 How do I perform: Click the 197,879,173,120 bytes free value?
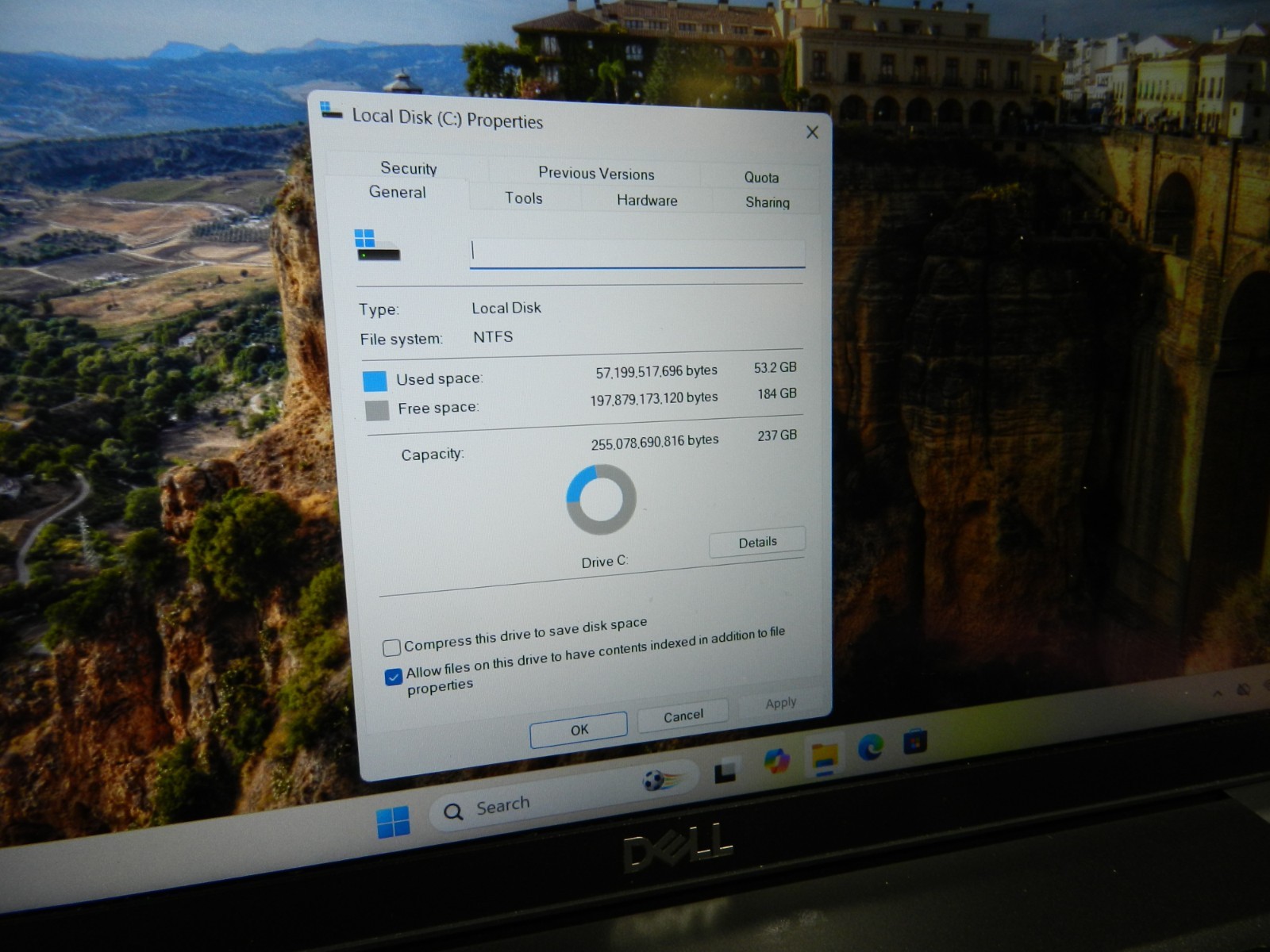click(x=654, y=398)
